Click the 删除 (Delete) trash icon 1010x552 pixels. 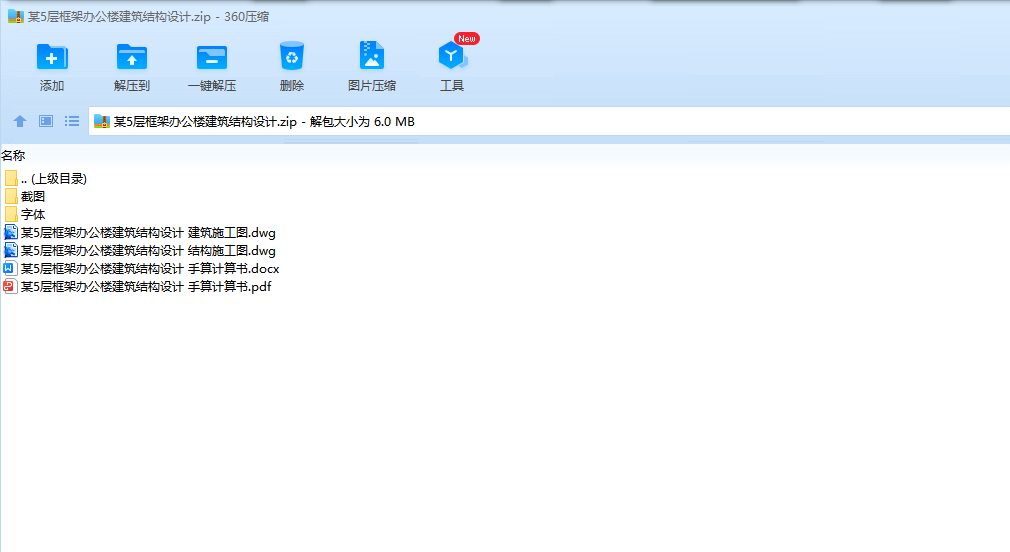292,57
